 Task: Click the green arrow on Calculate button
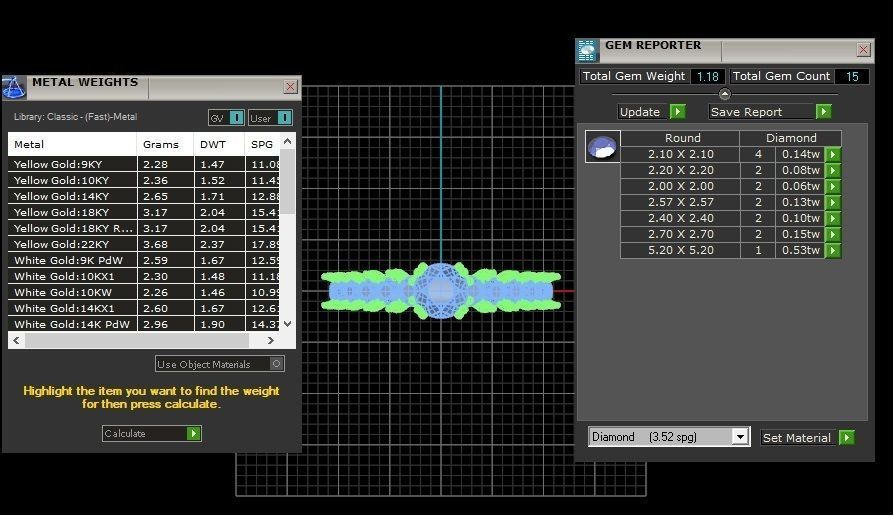pos(194,433)
